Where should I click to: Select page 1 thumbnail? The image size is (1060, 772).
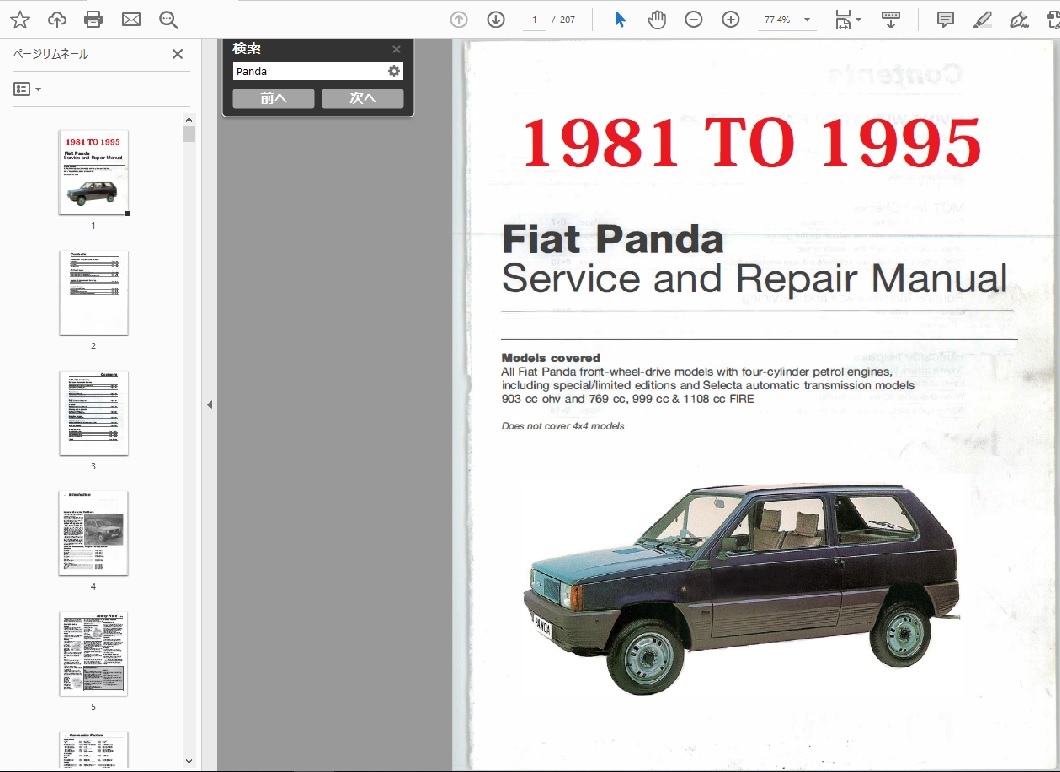click(x=93, y=173)
